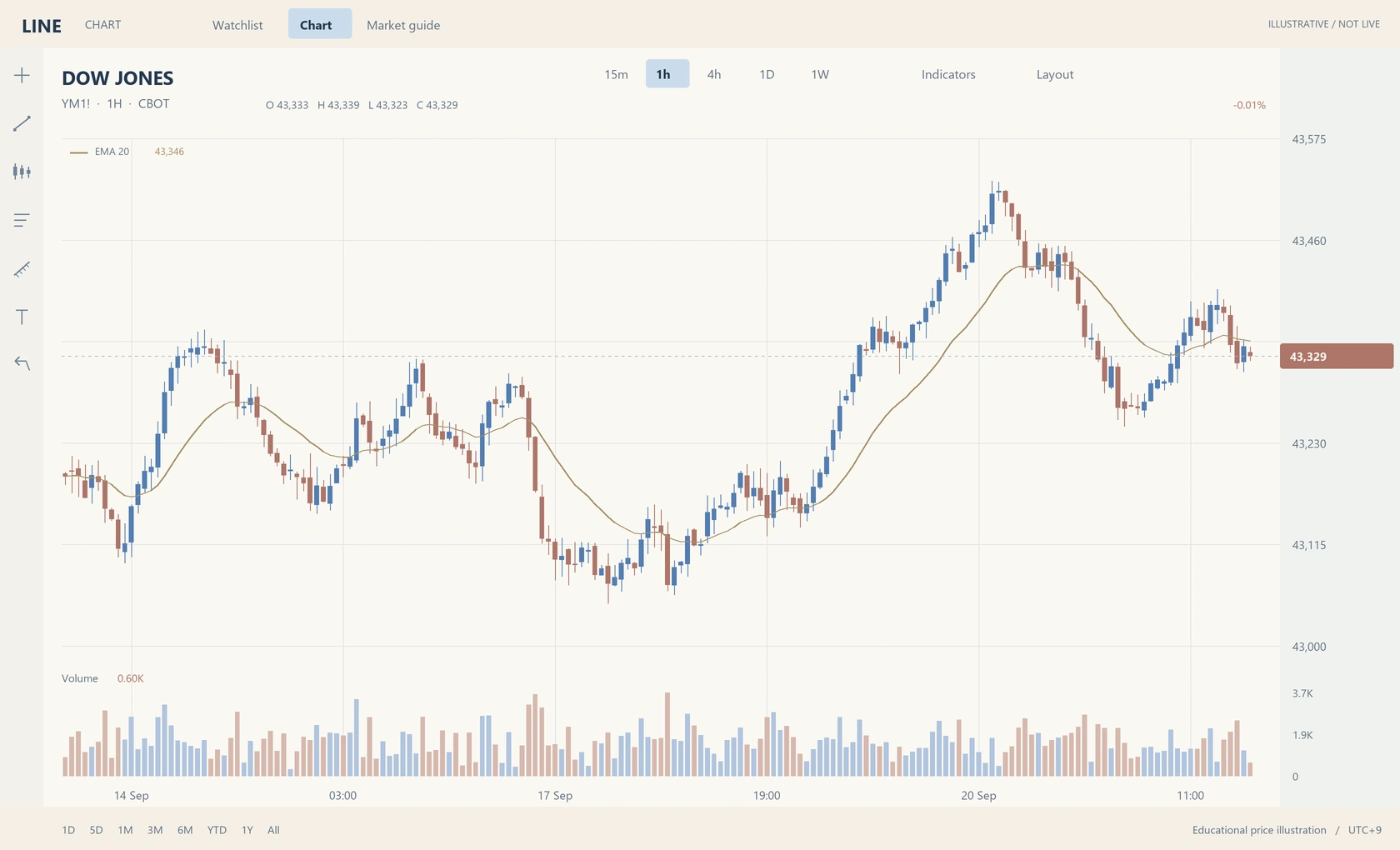Click the current price tag 43,329
The image size is (1400, 850).
coord(1336,357)
